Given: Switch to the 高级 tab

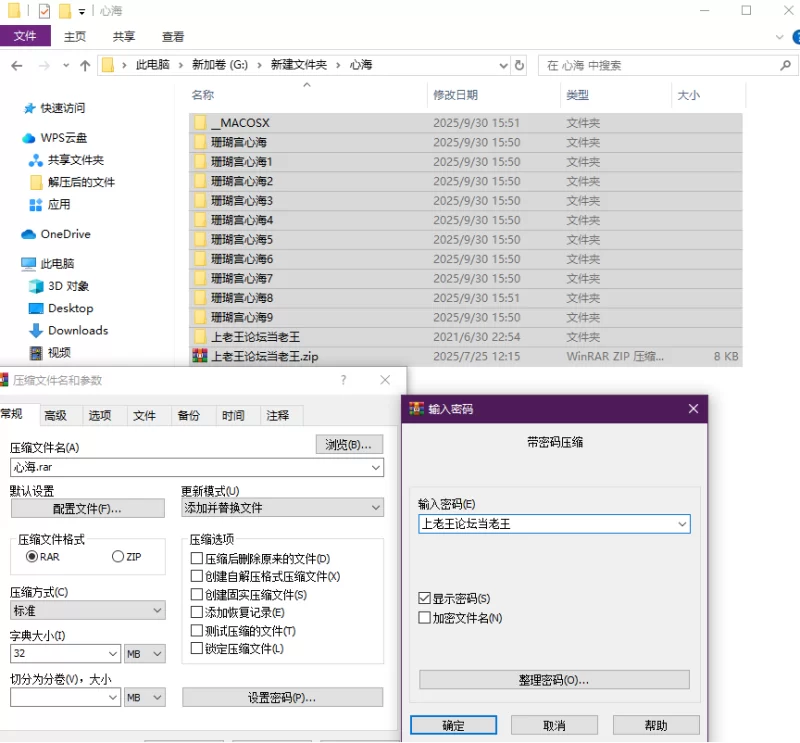Looking at the screenshot, I should pos(55,416).
